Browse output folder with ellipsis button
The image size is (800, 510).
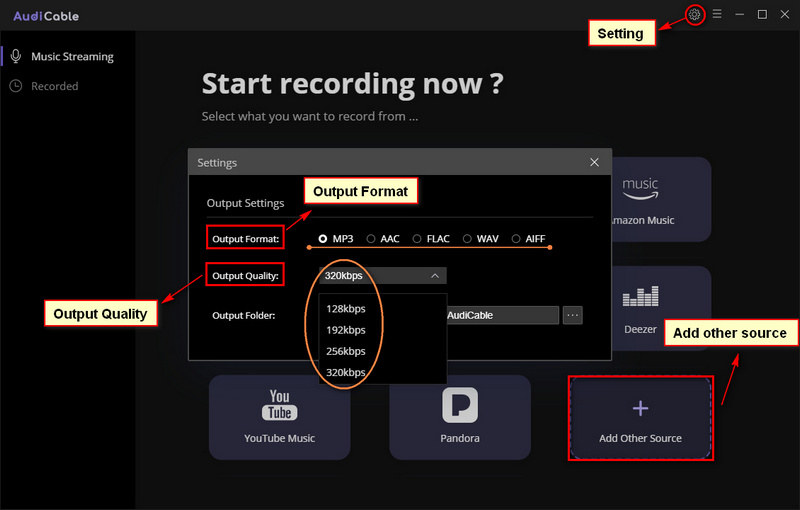pyautogui.click(x=572, y=315)
